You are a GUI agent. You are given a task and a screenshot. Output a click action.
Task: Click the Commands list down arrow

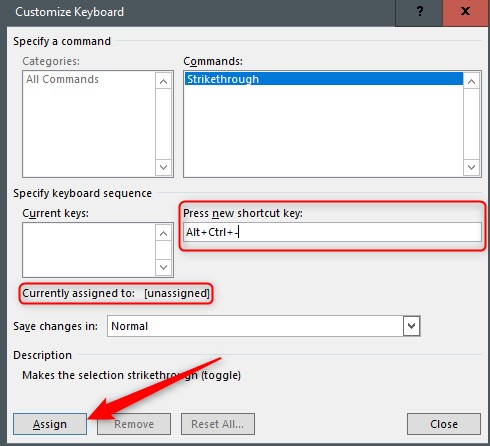[471, 167]
